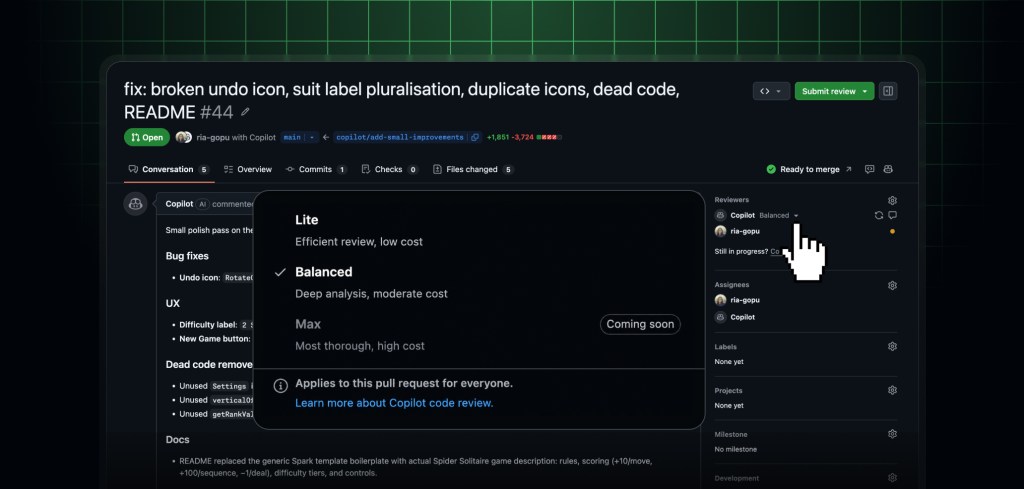Click the UX heading in the comment
1024x489 pixels.
pyautogui.click(x=172, y=304)
